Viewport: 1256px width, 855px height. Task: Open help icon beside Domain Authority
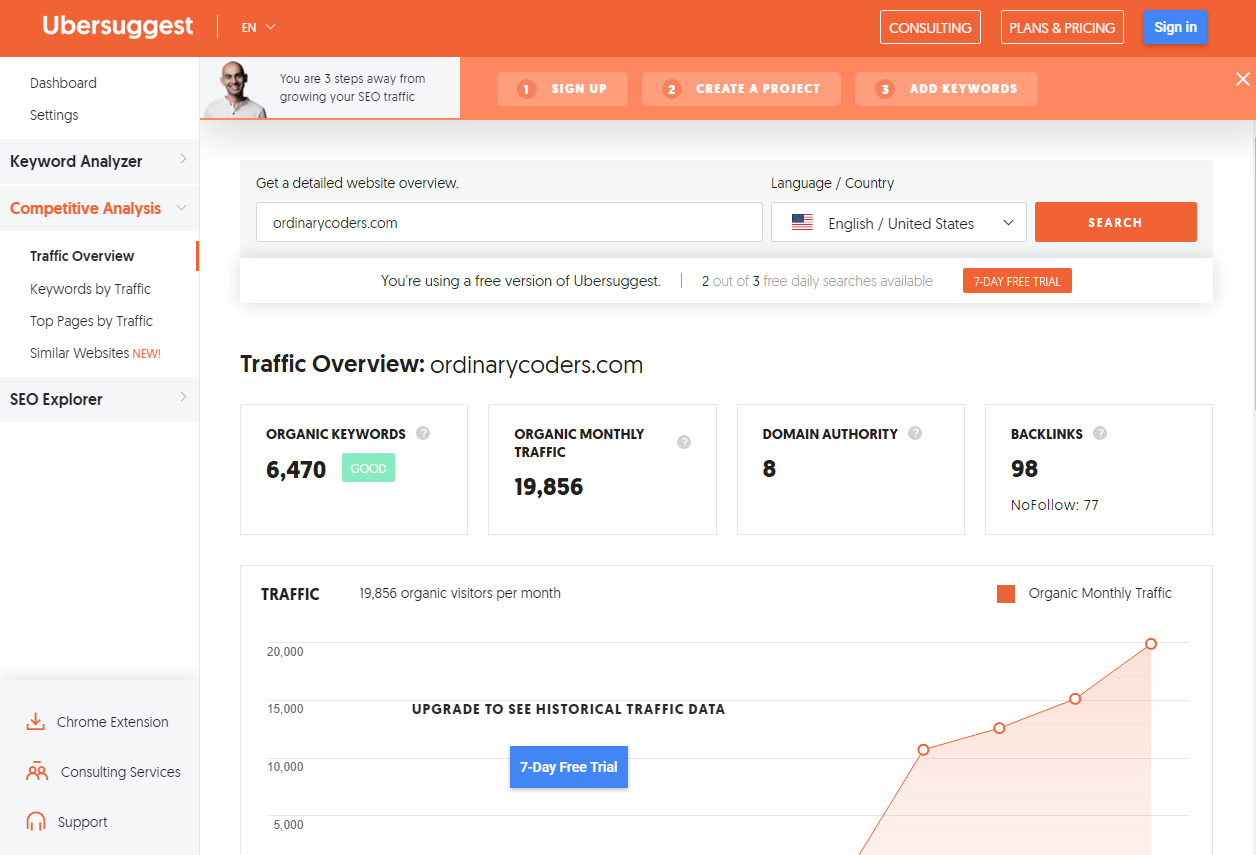915,434
